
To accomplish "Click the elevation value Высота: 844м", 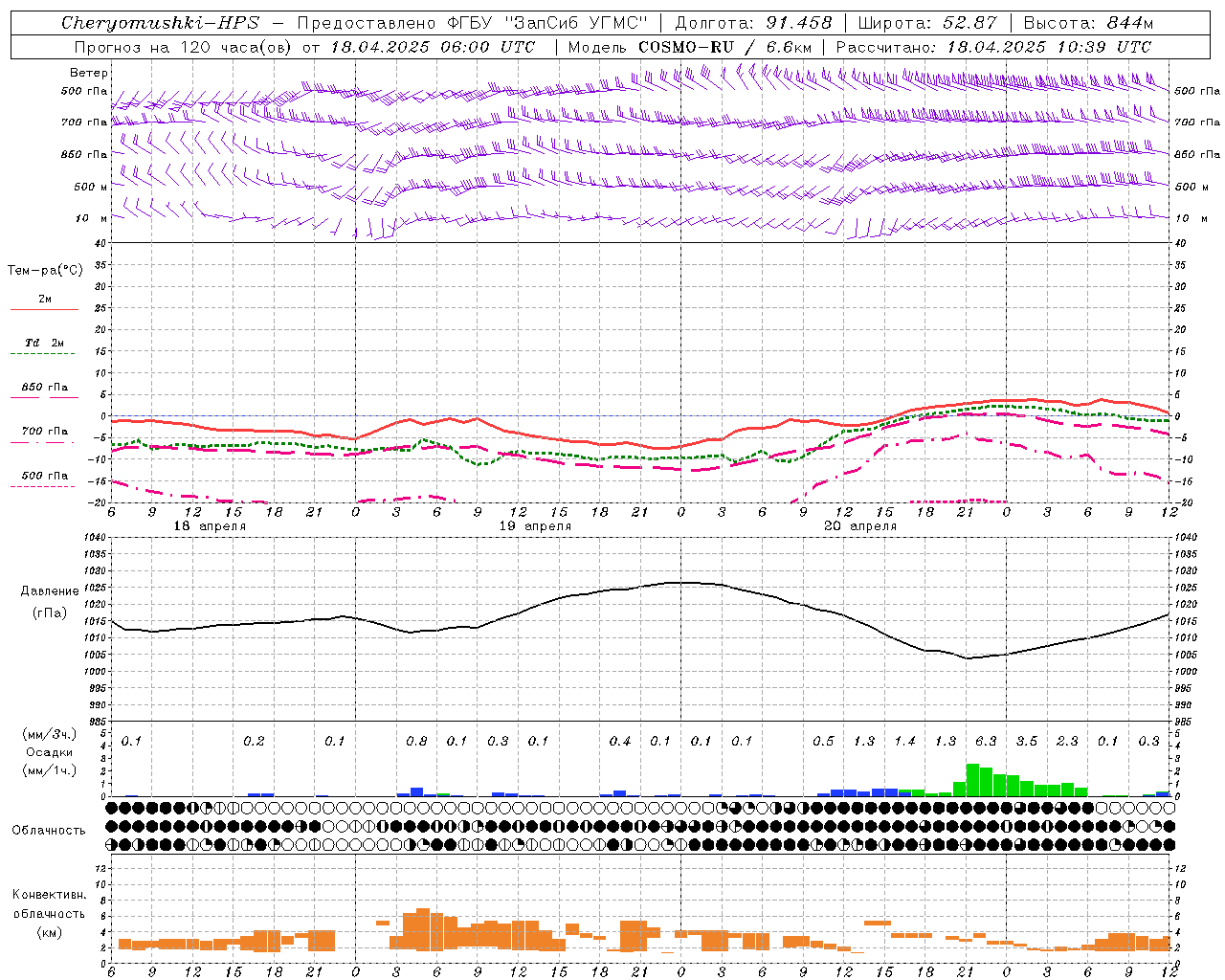I will tap(1089, 23).
